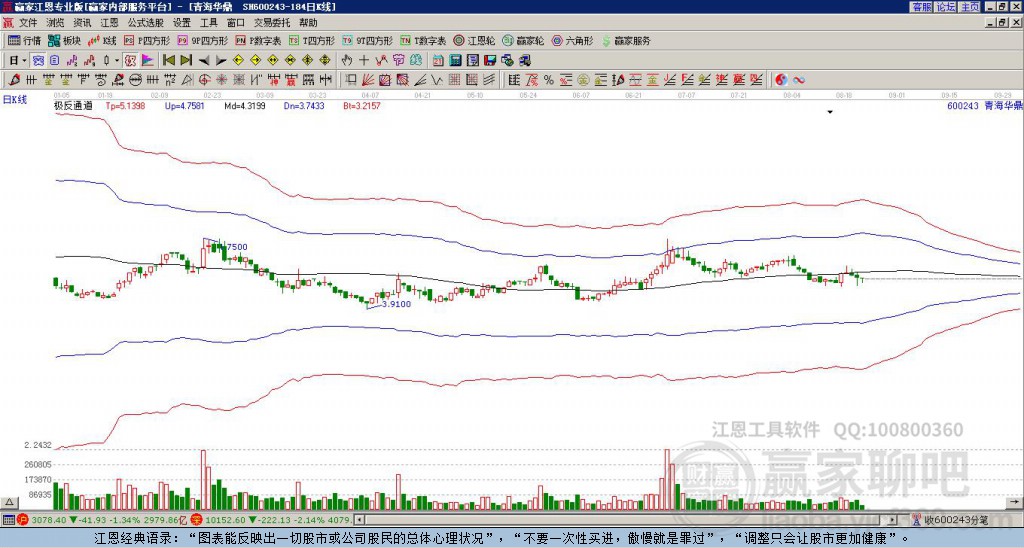Click the Md=4.3199 indicator value
The width and height of the screenshot is (1024, 548).
245,105
